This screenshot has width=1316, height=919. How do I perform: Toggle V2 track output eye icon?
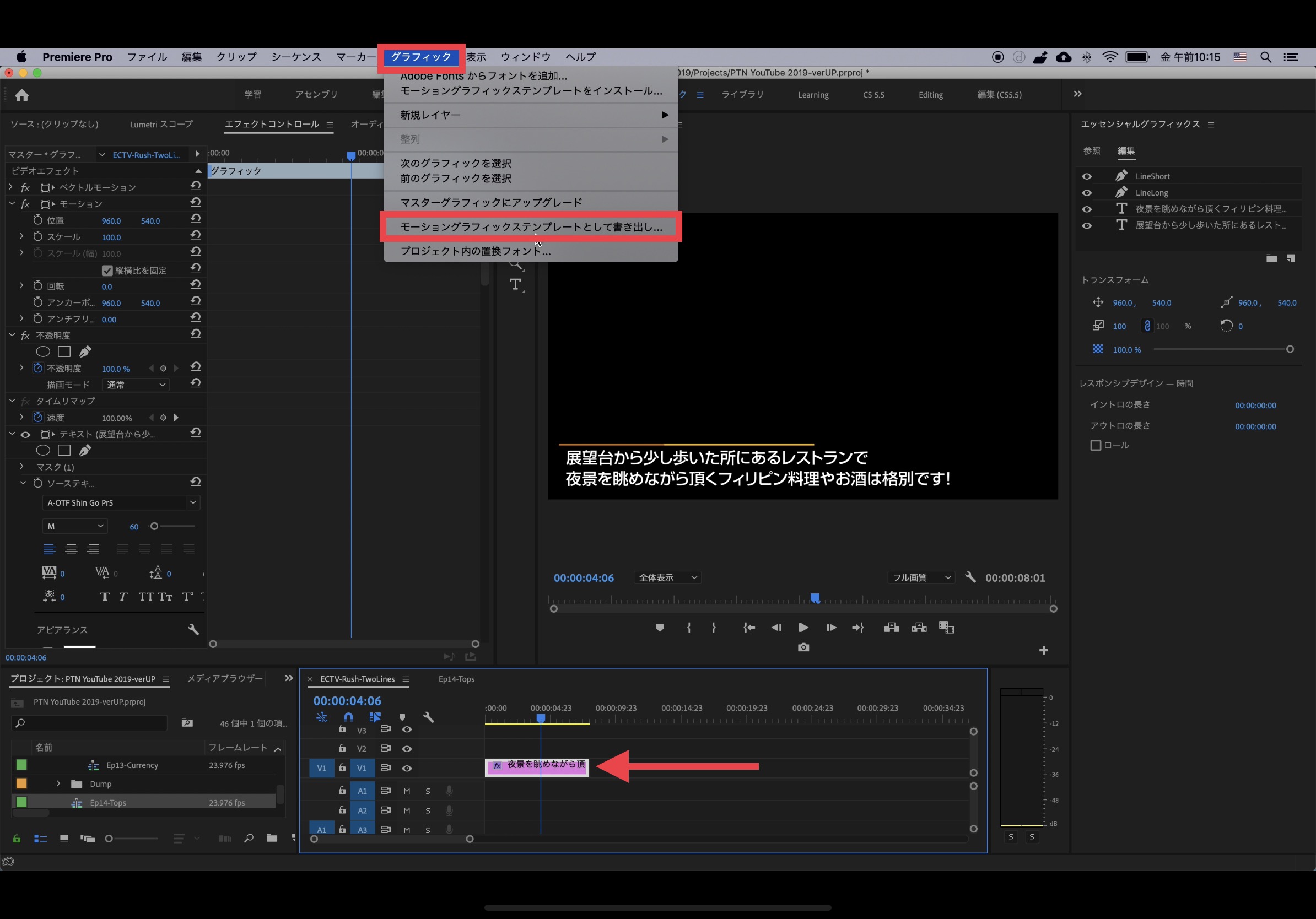406,748
